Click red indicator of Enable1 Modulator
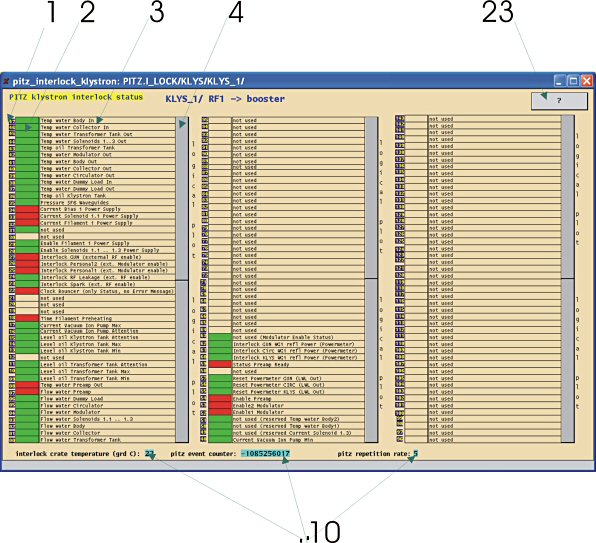This screenshot has height=543, width=596. pyautogui.click(x=220, y=412)
